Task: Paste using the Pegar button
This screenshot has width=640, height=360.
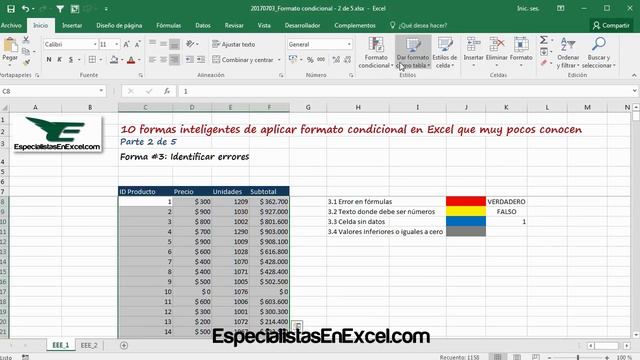Action: click(10, 50)
